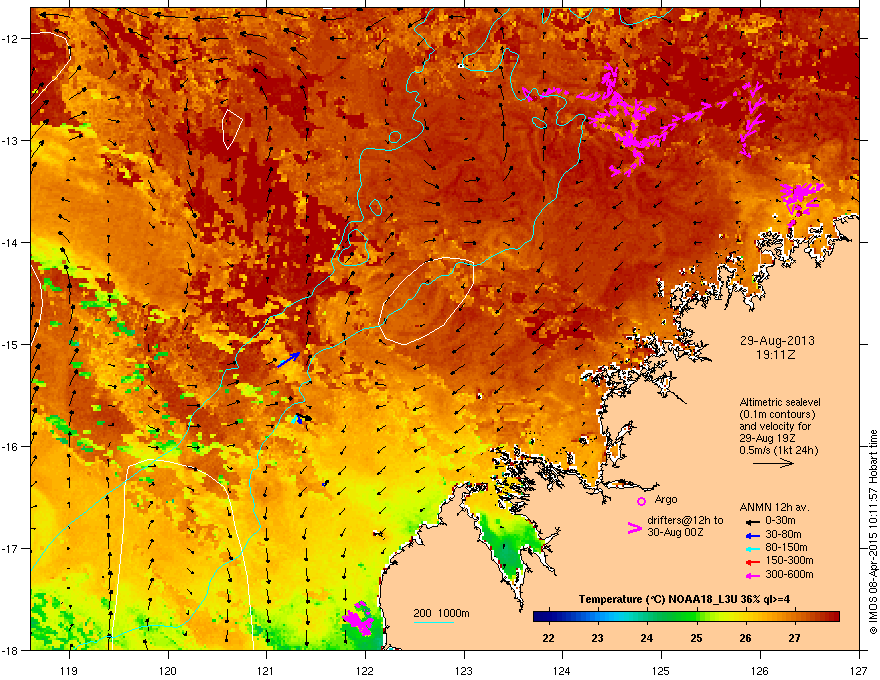Viewport: 880px width, 680px height.
Task: Click the 'Altimetric sealevel' text
Action: pos(780,402)
